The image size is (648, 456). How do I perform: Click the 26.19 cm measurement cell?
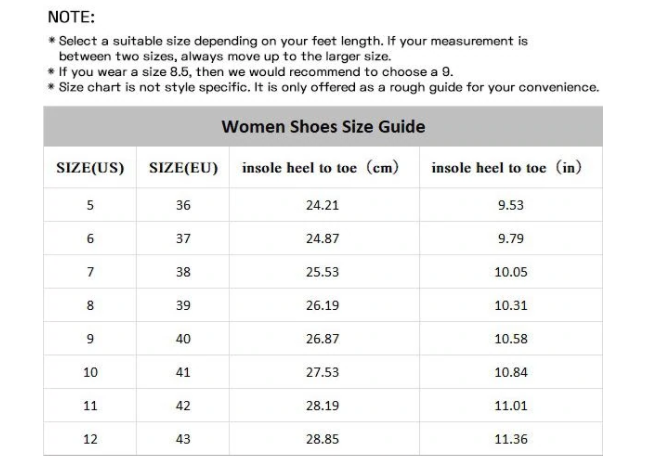click(x=322, y=305)
